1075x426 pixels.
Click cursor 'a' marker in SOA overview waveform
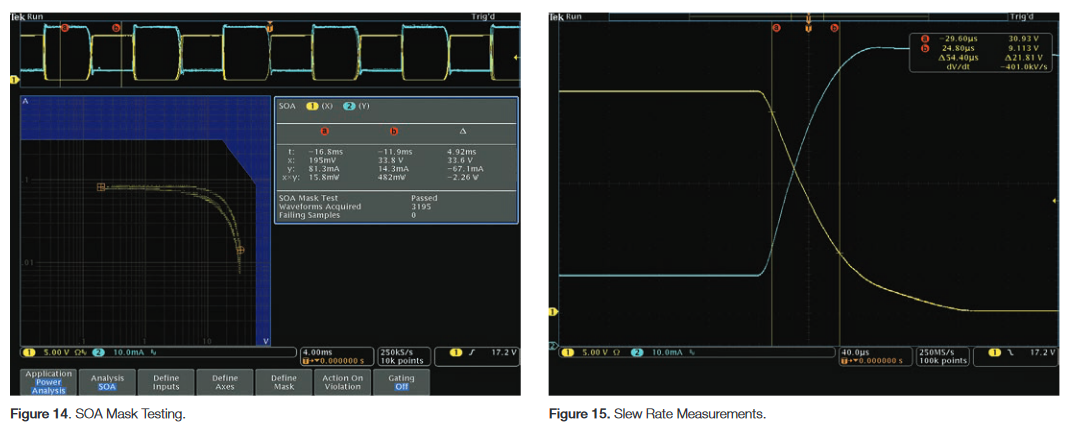point(66,28)
